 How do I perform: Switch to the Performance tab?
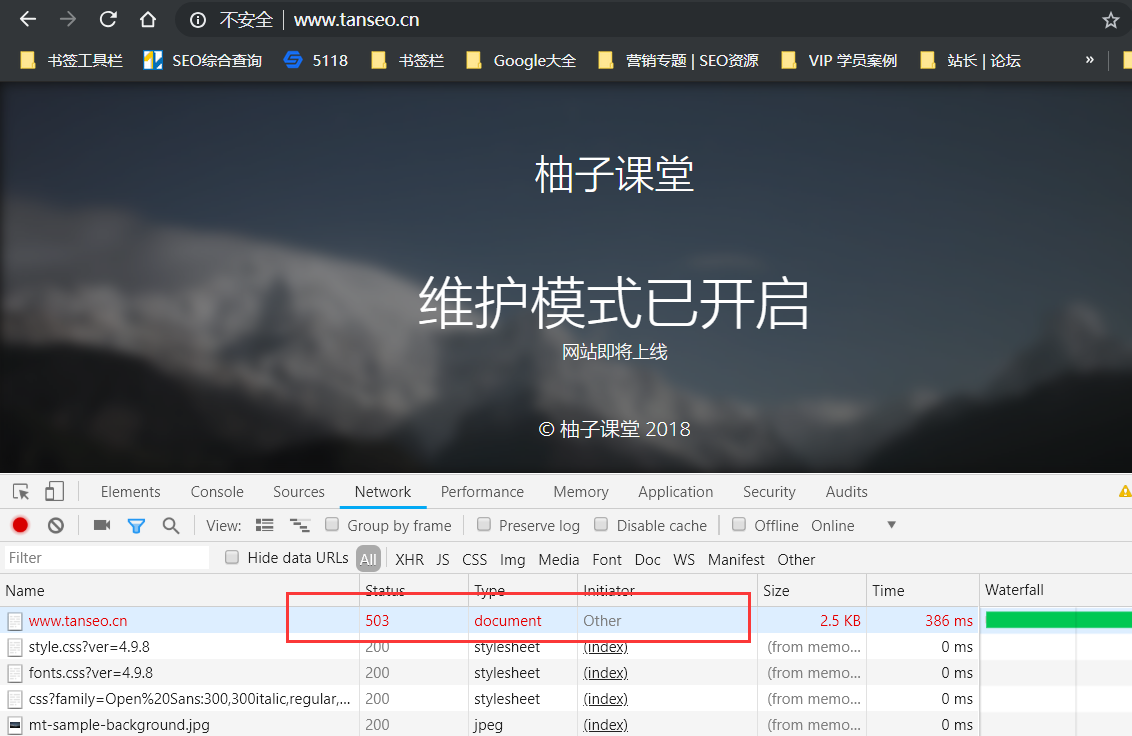[x=482, y=492]
